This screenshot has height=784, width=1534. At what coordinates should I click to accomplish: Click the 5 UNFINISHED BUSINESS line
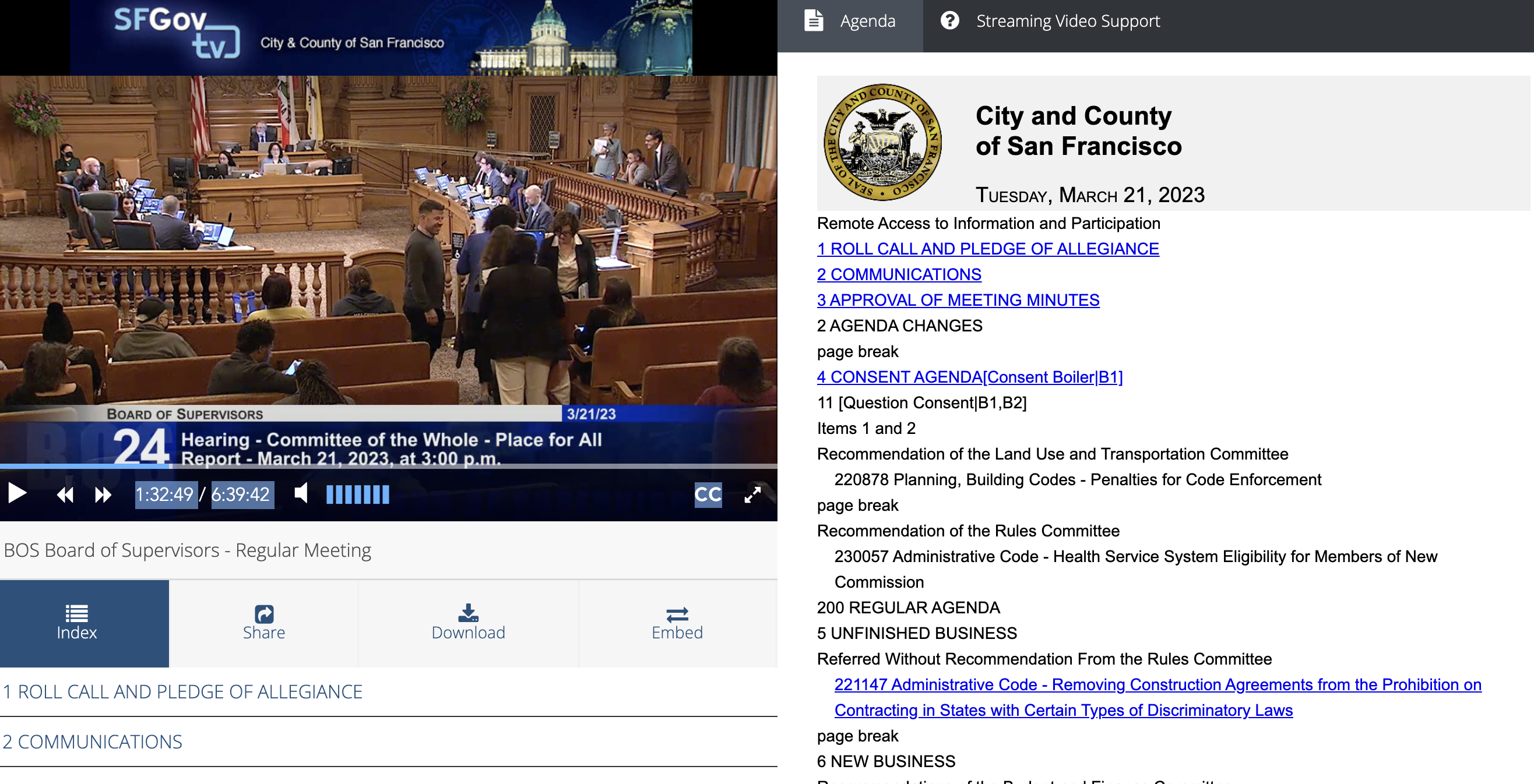[916, 633]
